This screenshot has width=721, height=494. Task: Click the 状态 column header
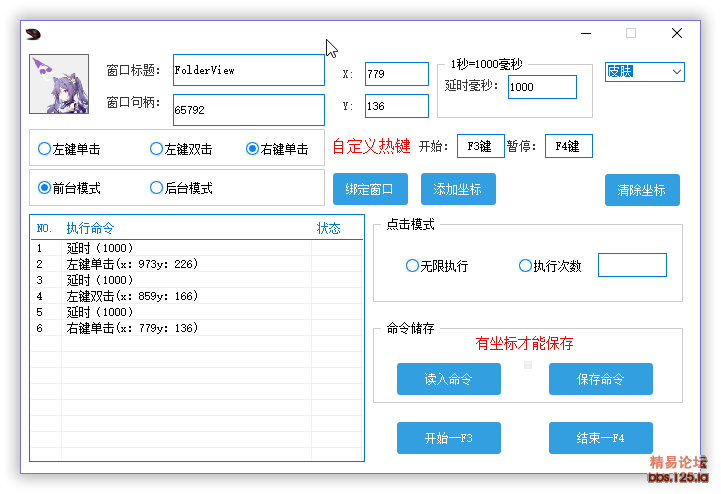328,228
